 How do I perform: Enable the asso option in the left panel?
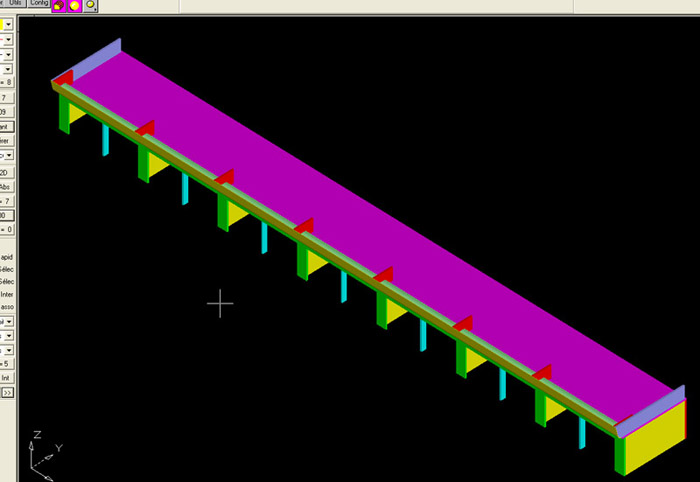(x=6, y=307)
